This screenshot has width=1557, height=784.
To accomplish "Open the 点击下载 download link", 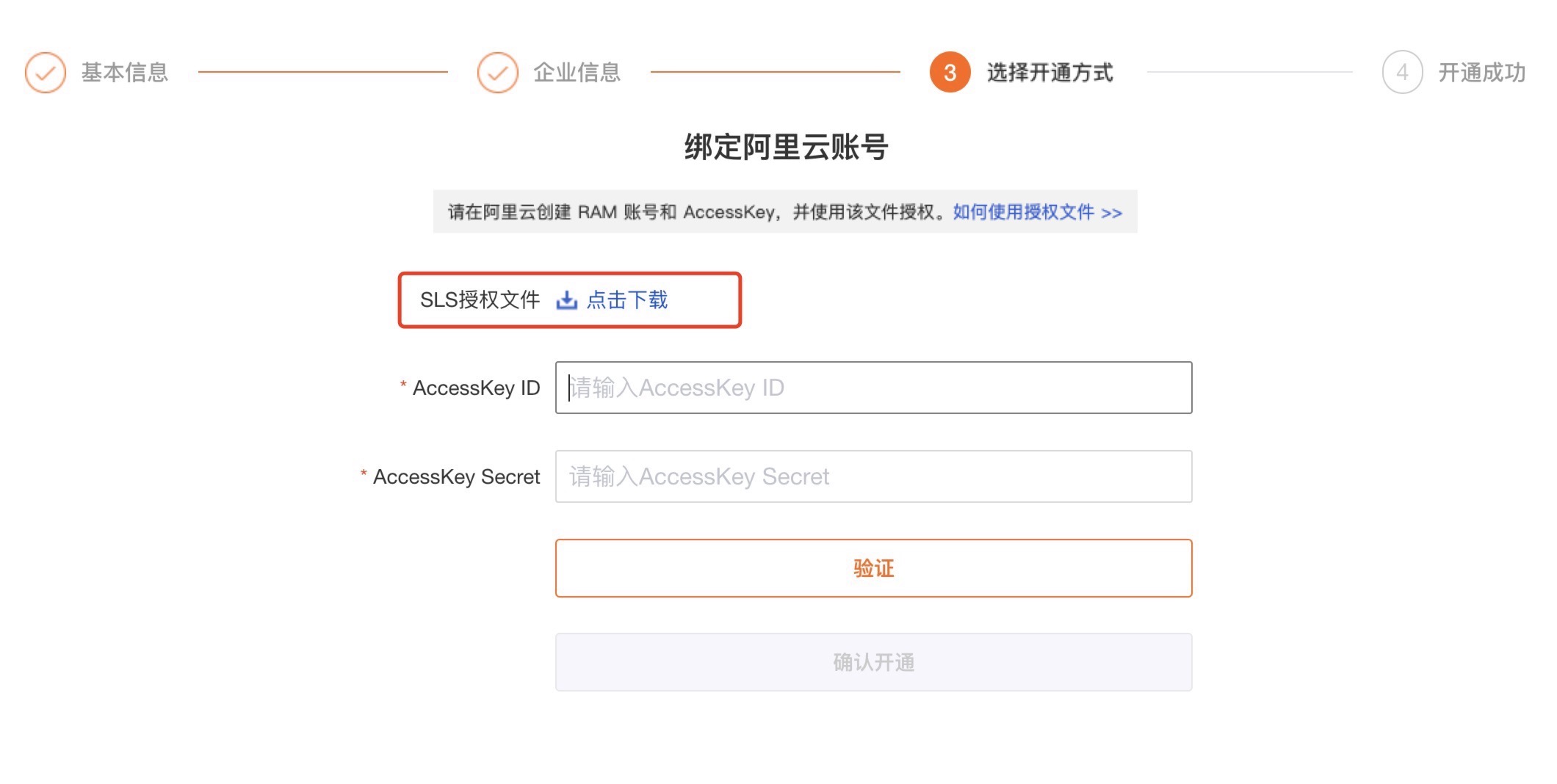I will point(627,300).
